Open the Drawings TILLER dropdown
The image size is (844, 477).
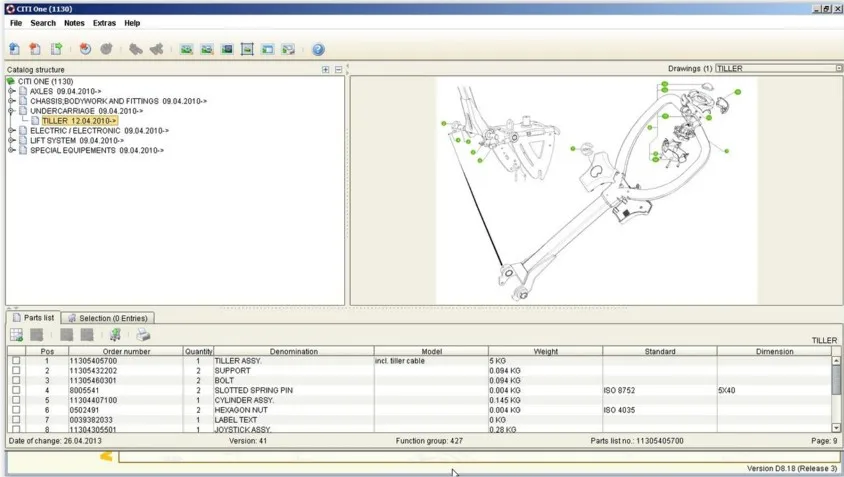coord(839,68)
